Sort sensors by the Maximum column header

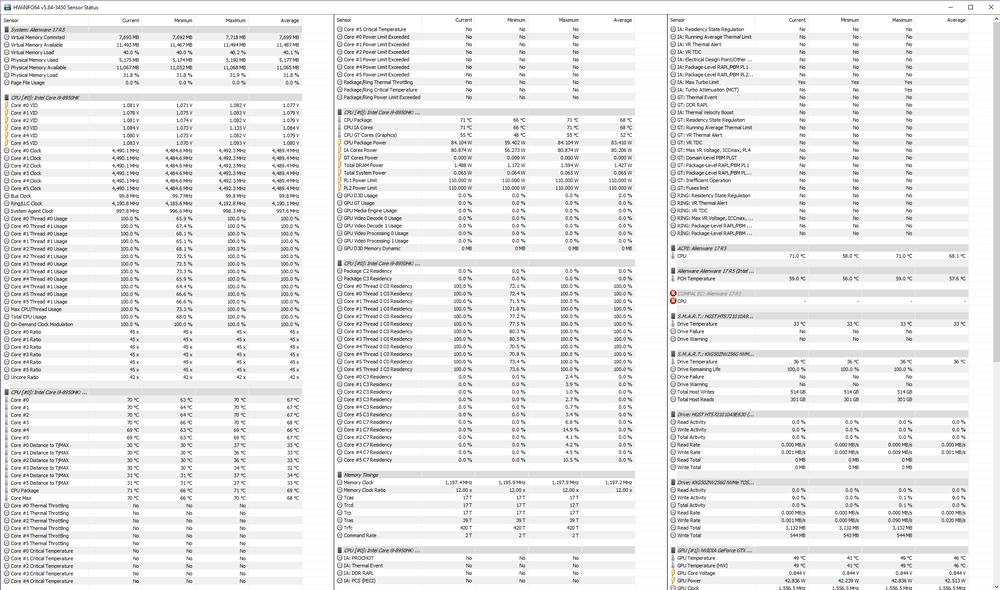[236, 19]
